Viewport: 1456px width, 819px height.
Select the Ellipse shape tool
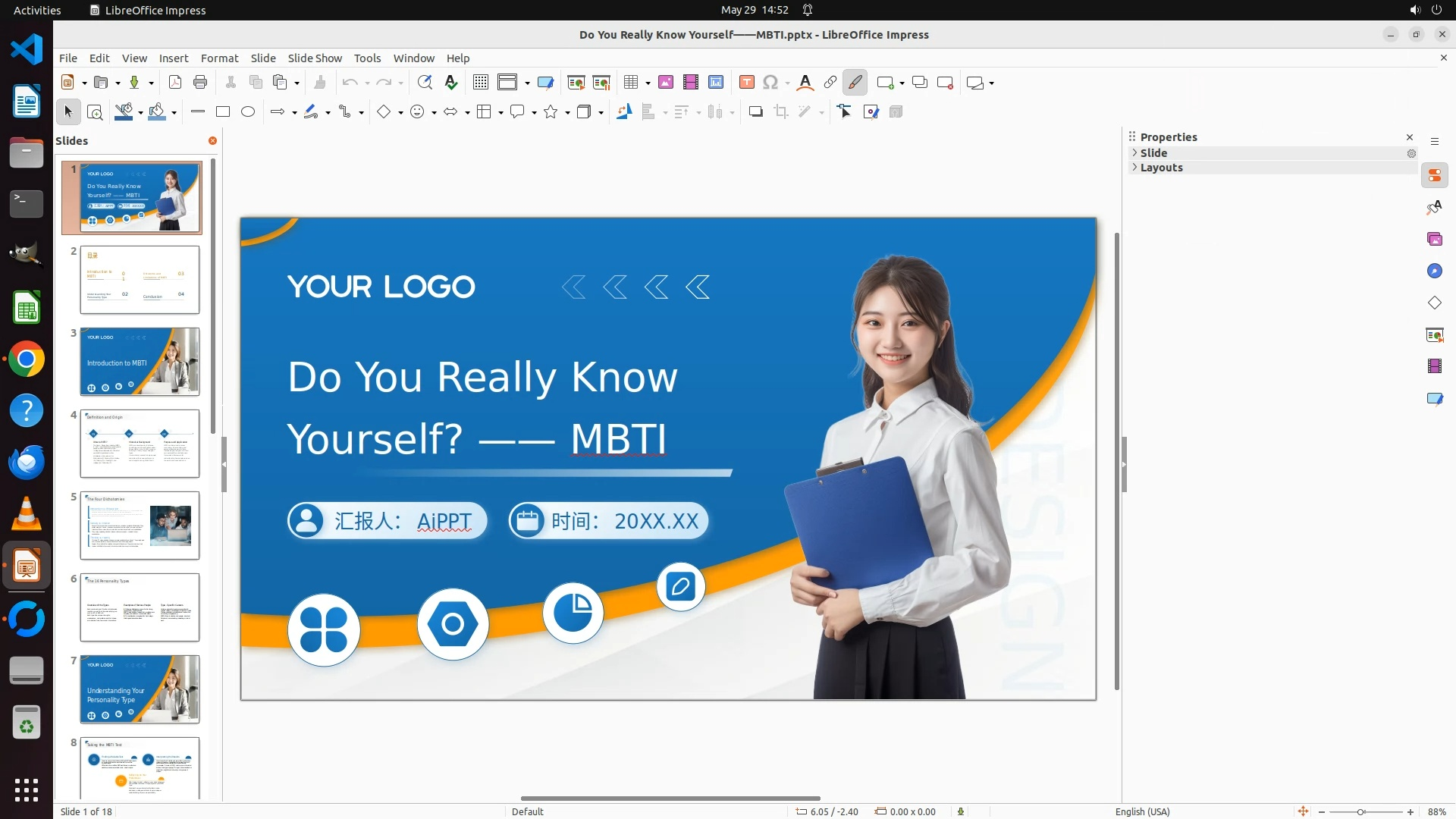pos(248,112)
